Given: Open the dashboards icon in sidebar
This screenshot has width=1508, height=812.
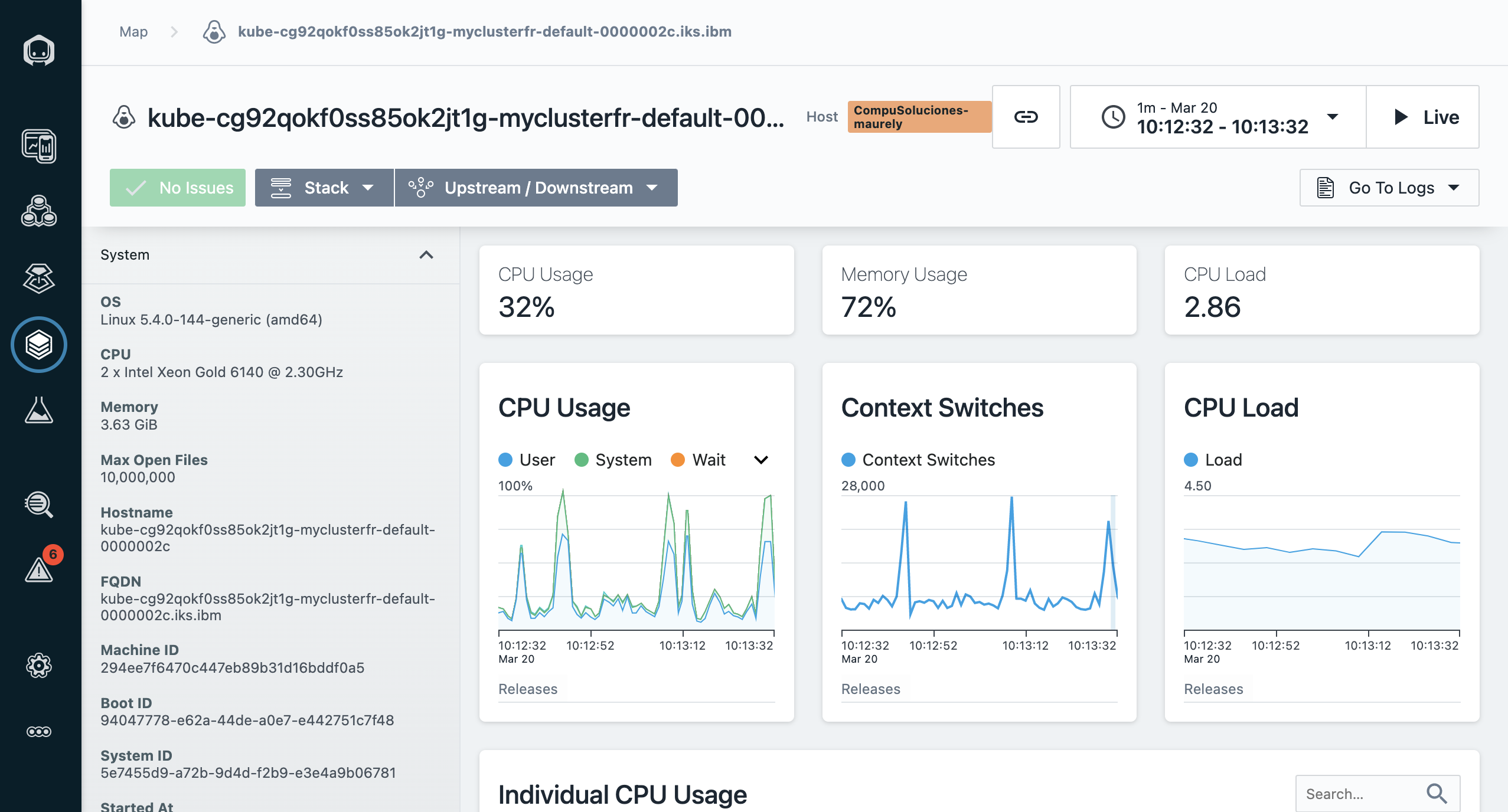Looking at the screenshot, I should point(39,146).
